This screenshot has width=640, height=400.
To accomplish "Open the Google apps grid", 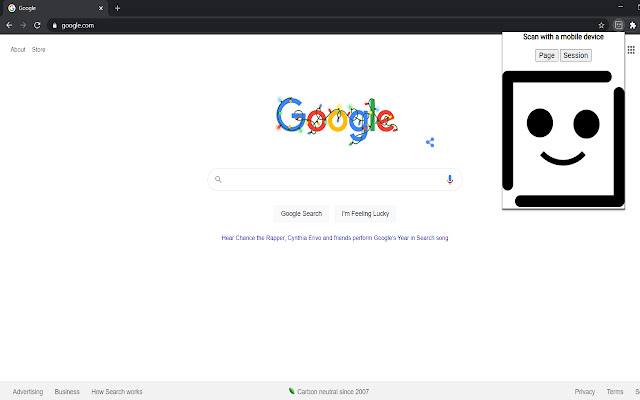I will 631,50.
